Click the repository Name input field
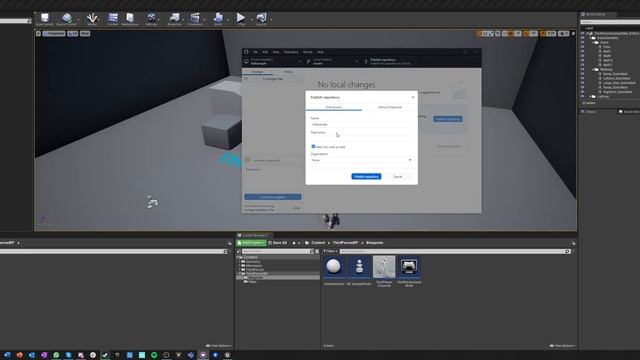Viewport: 640px width, 360px height. click(x=361, y=124)
